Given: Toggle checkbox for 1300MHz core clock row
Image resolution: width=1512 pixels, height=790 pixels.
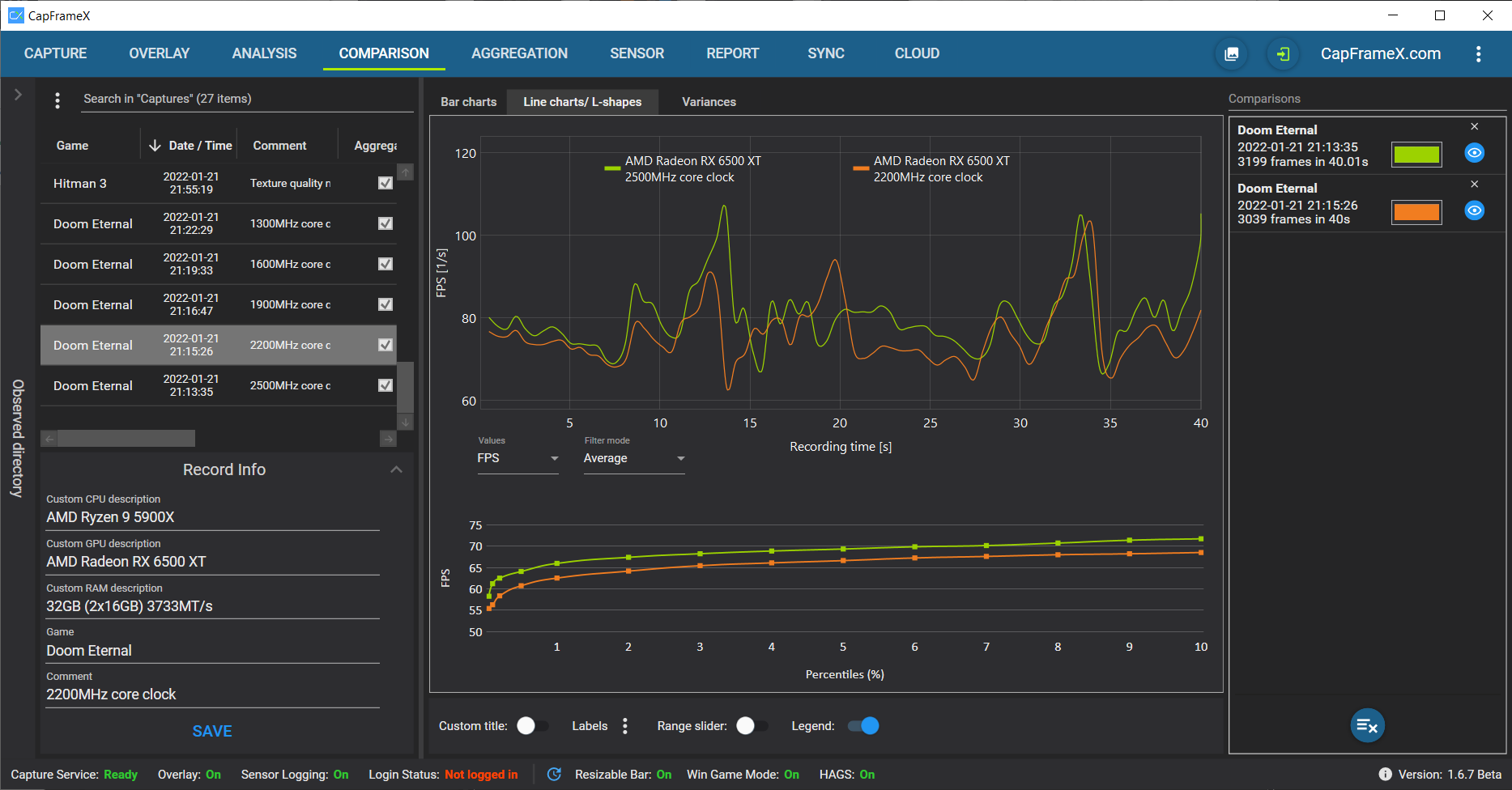Looking at the screenshot, I should point(385,223).
